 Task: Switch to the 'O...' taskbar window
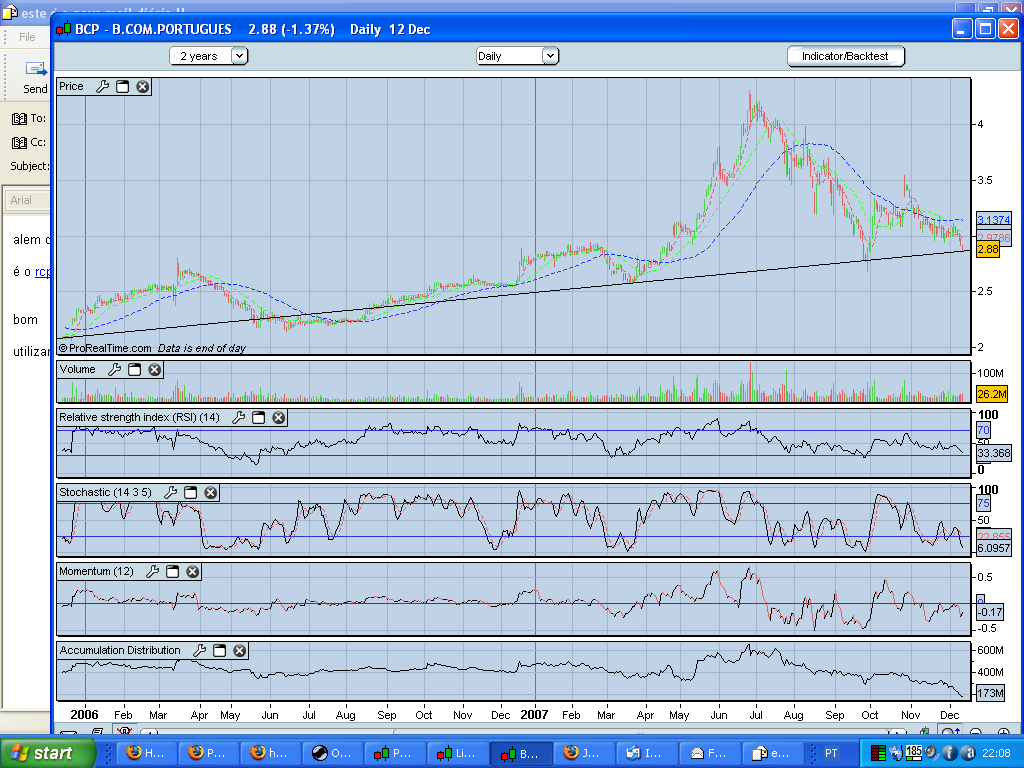tap(332, 753)
